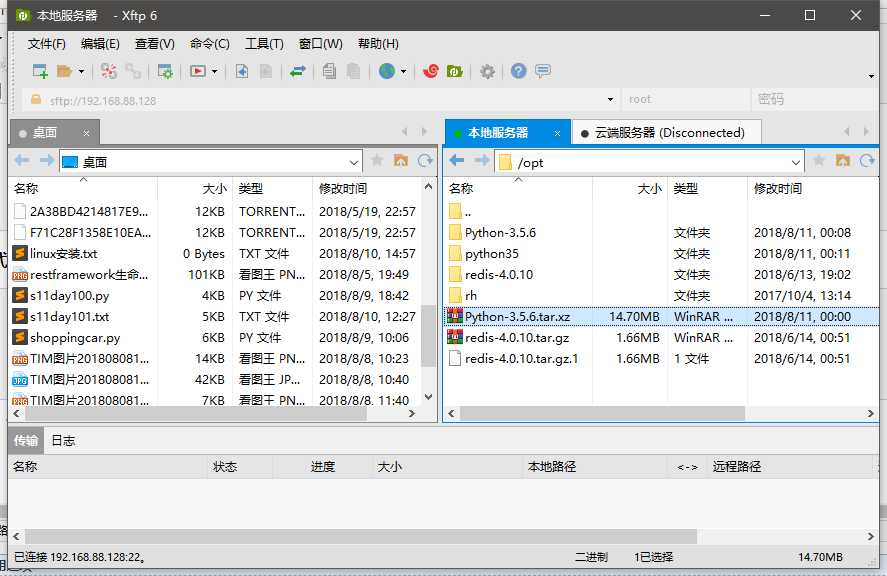887x576 pixels.
Task: Go back in the /opt pane
Action: pos(457,161)
